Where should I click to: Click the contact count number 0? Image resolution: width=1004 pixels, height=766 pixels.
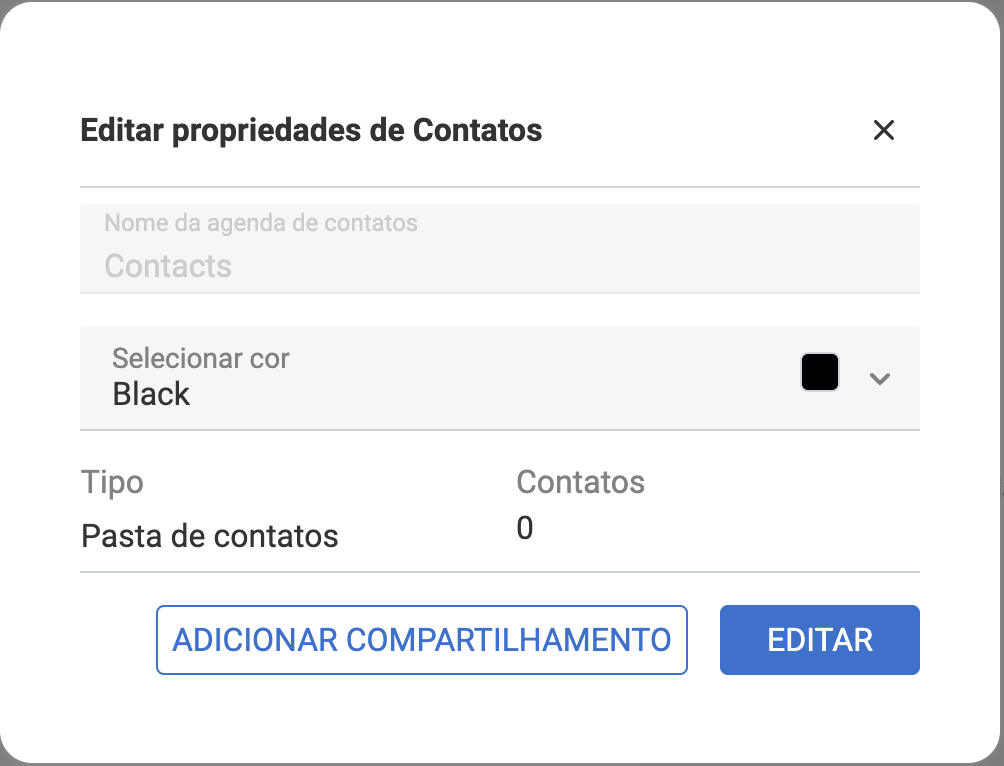tap(525, 528)
